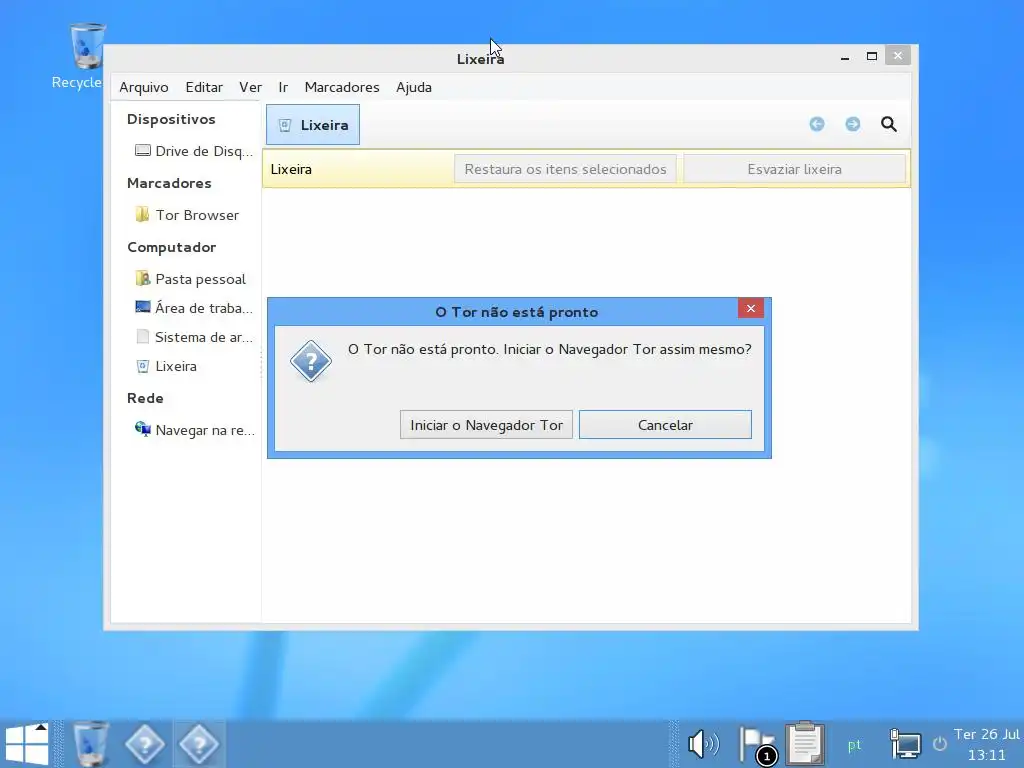Image resolution: width=1024 pixels, height=768 pixels.
Task: Go back with the left arrow icon
Action: [x=816, y=124]
